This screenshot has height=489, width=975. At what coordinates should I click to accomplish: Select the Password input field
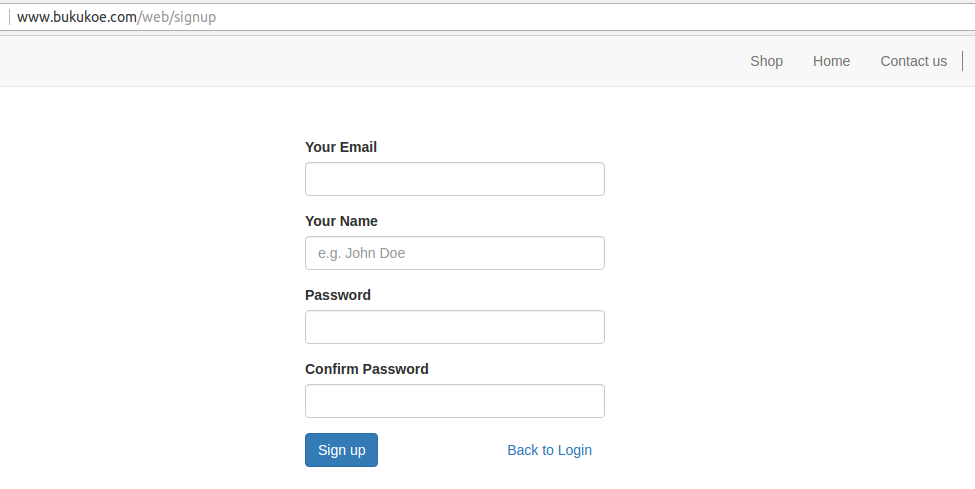[x=454, y=327]
